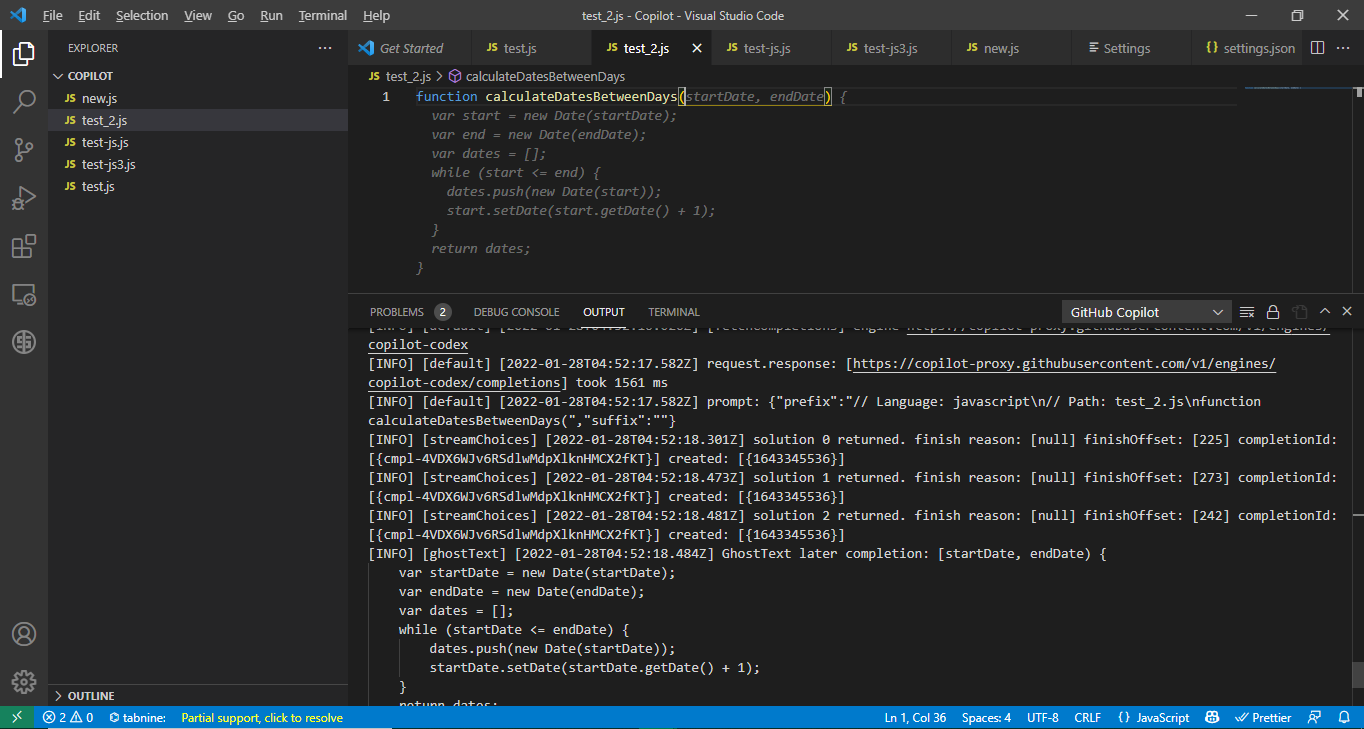The width and height of the screenshot is (1364, 729).
Task: Open the Help menu
Action: (x=376, y=16)
